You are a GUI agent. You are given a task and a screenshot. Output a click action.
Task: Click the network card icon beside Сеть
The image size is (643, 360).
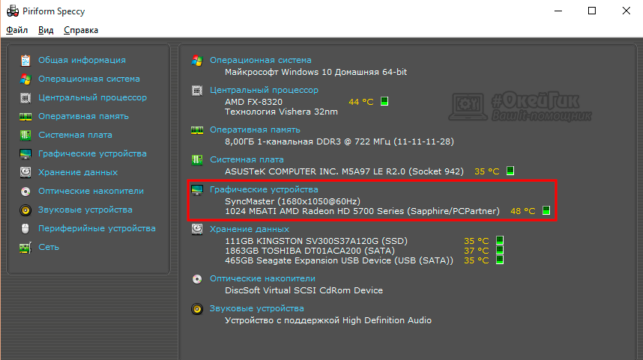tap(25, 247)
